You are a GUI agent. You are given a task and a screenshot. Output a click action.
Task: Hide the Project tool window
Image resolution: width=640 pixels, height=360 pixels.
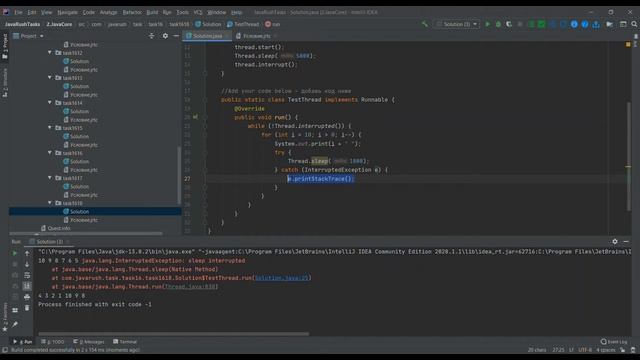176,36
